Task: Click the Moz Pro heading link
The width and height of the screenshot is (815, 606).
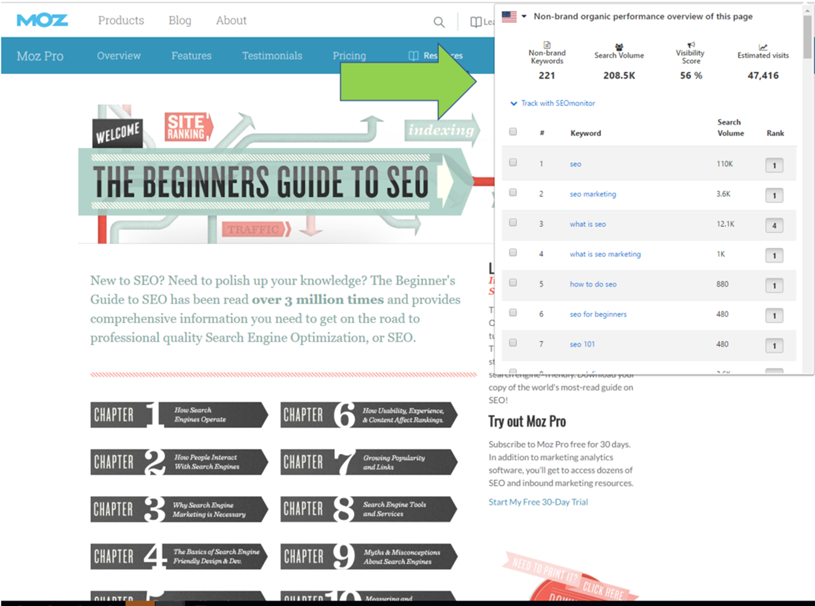Action: coord(40,56)
